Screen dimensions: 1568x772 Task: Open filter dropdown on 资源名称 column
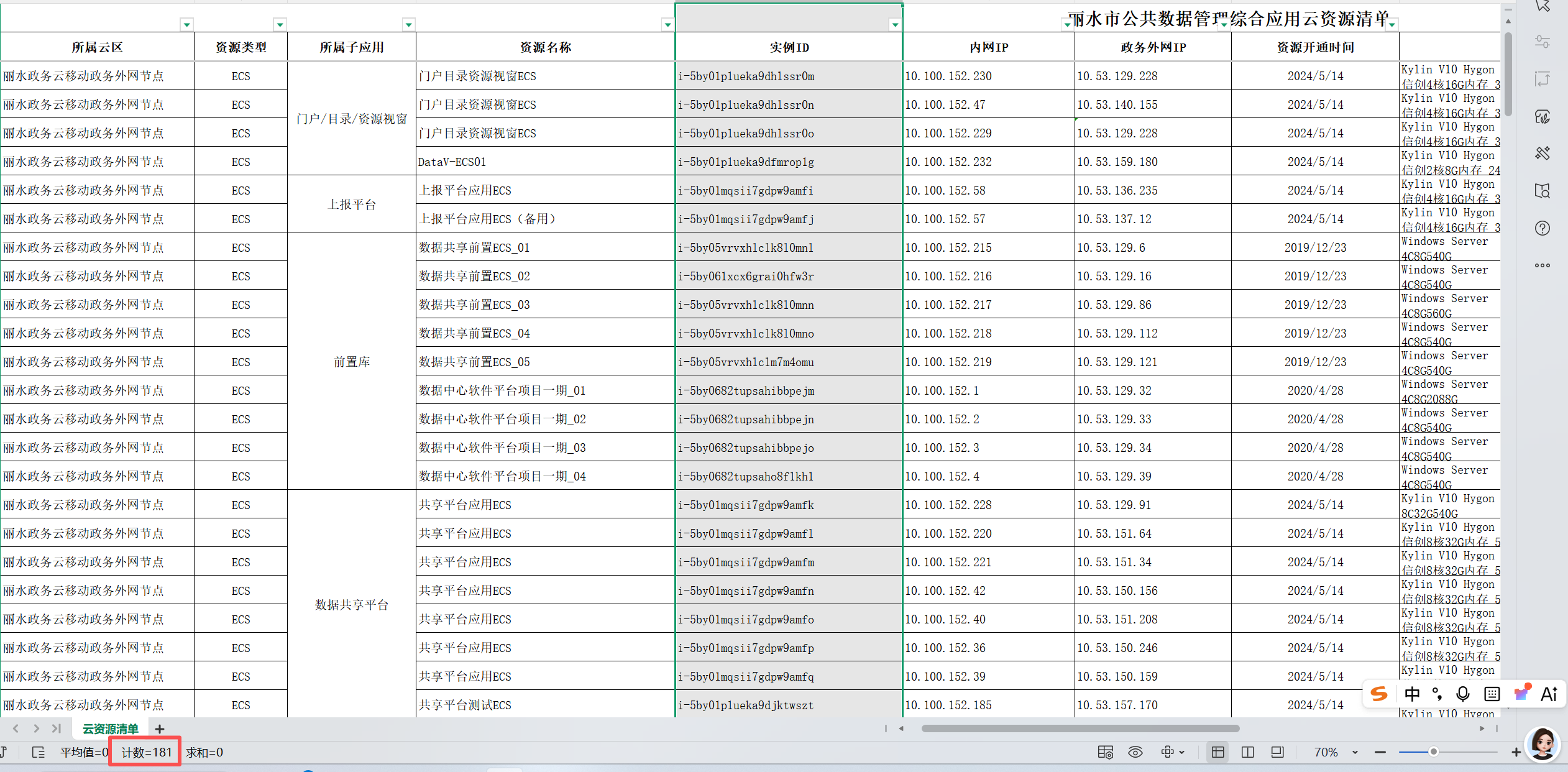667,25
